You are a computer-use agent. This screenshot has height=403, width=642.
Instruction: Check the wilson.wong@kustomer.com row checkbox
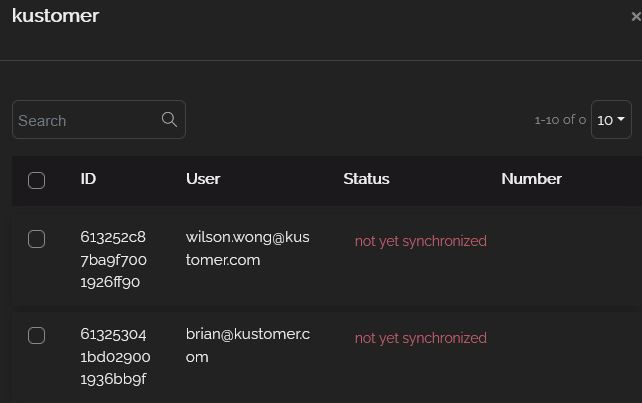pos(36,239)
